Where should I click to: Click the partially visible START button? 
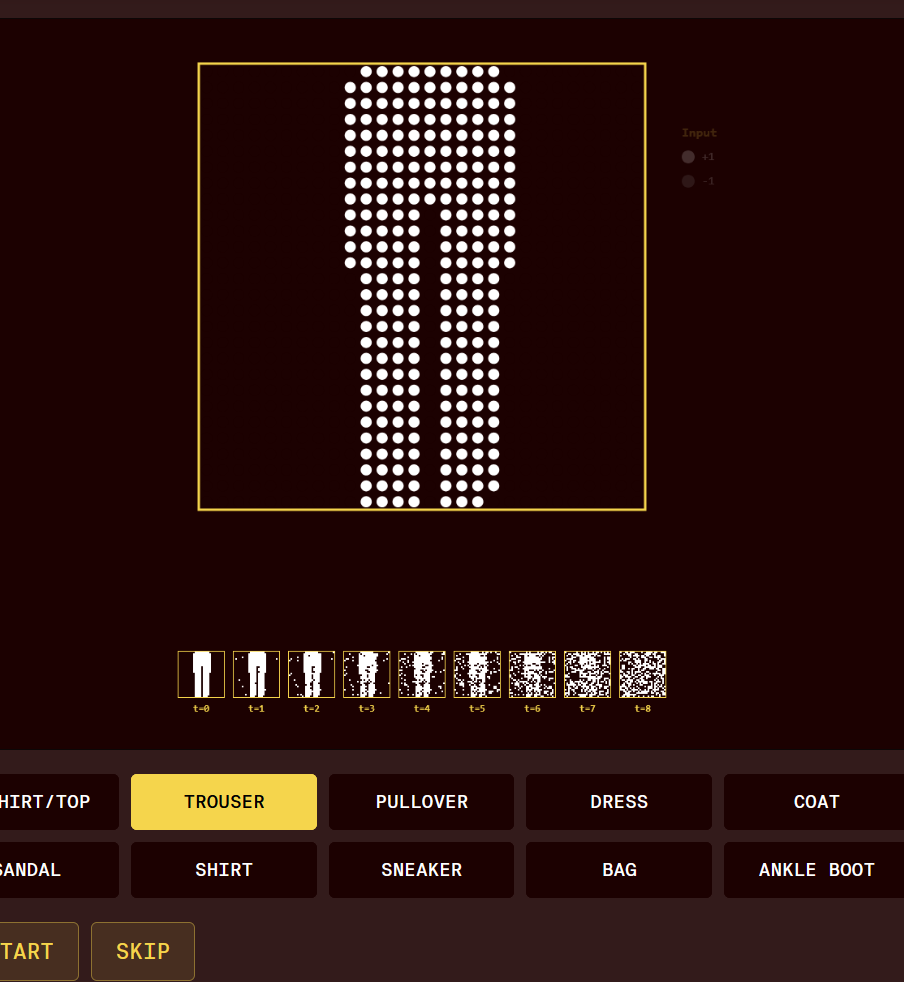39,951
